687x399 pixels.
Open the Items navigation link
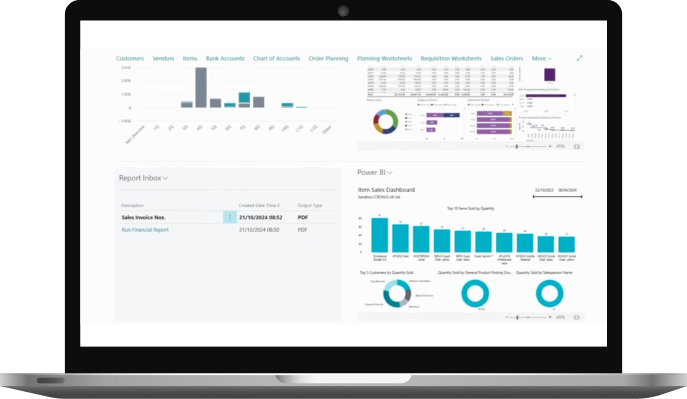point(190,58)
